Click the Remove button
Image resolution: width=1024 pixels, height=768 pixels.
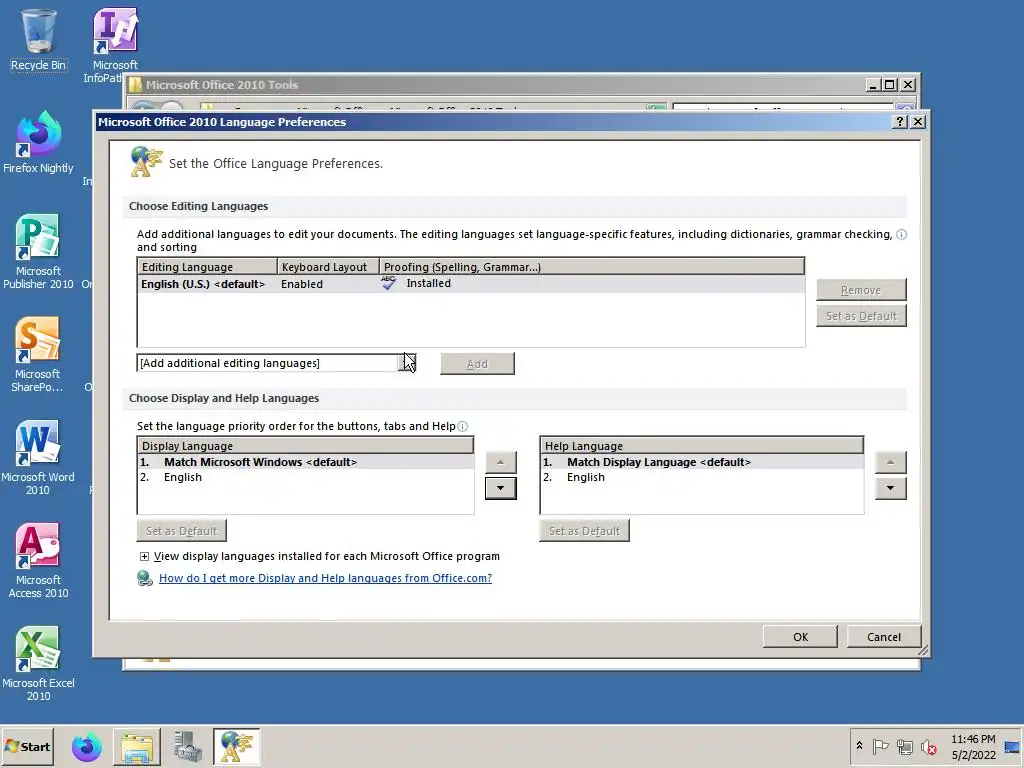pyautogui.click(x=861, y=290)
